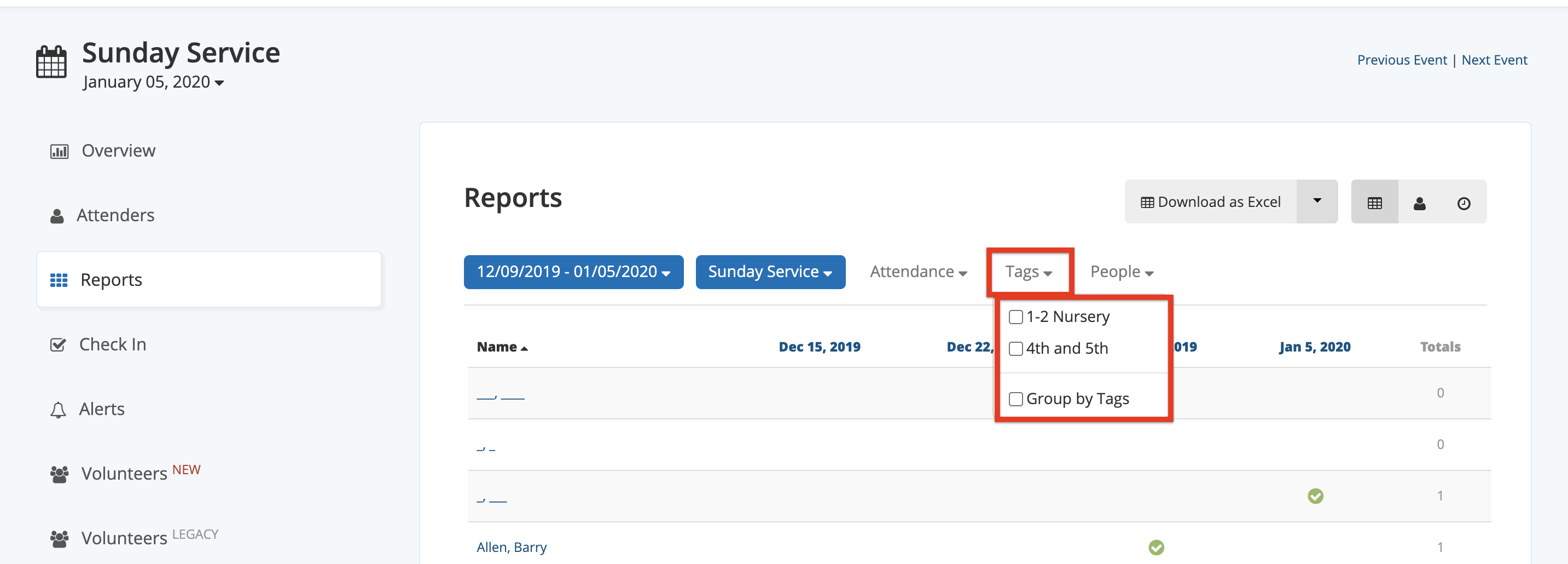Switch to table view icon

[1374, 203]
